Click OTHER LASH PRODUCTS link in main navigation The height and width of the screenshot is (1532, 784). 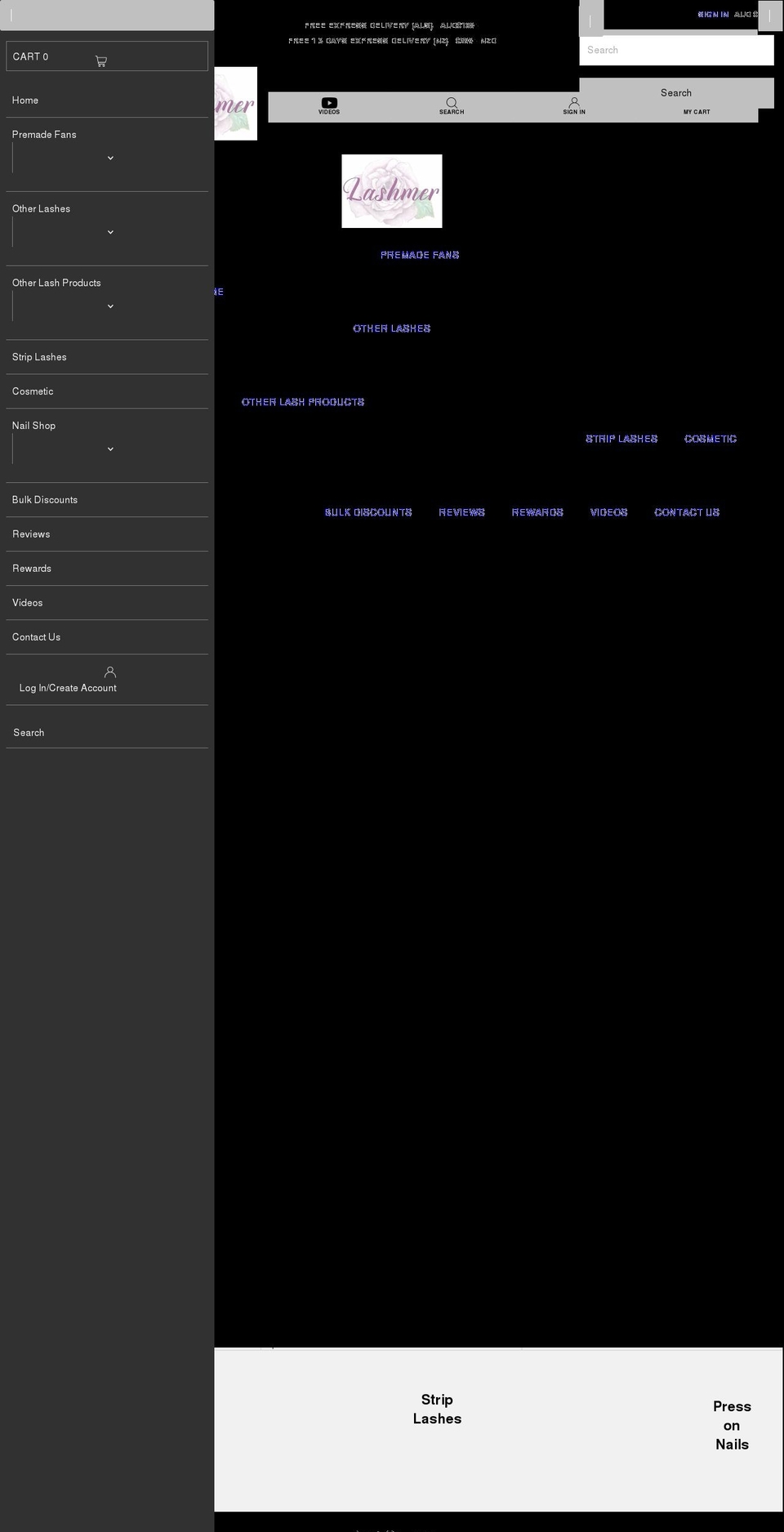point(303,402)
